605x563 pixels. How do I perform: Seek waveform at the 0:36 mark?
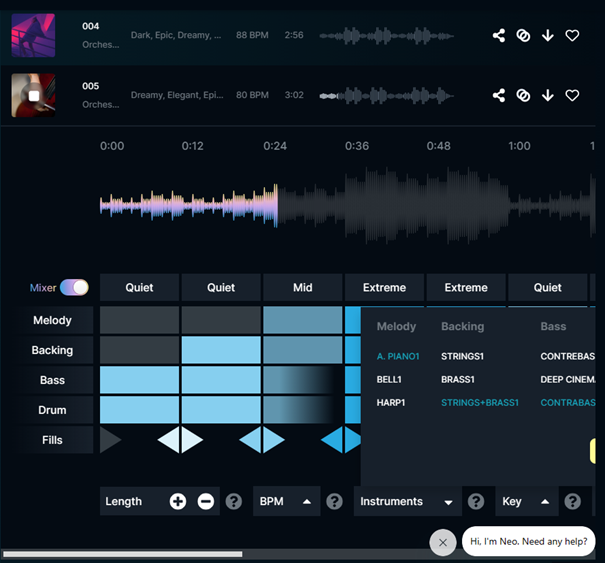(357, 205)
